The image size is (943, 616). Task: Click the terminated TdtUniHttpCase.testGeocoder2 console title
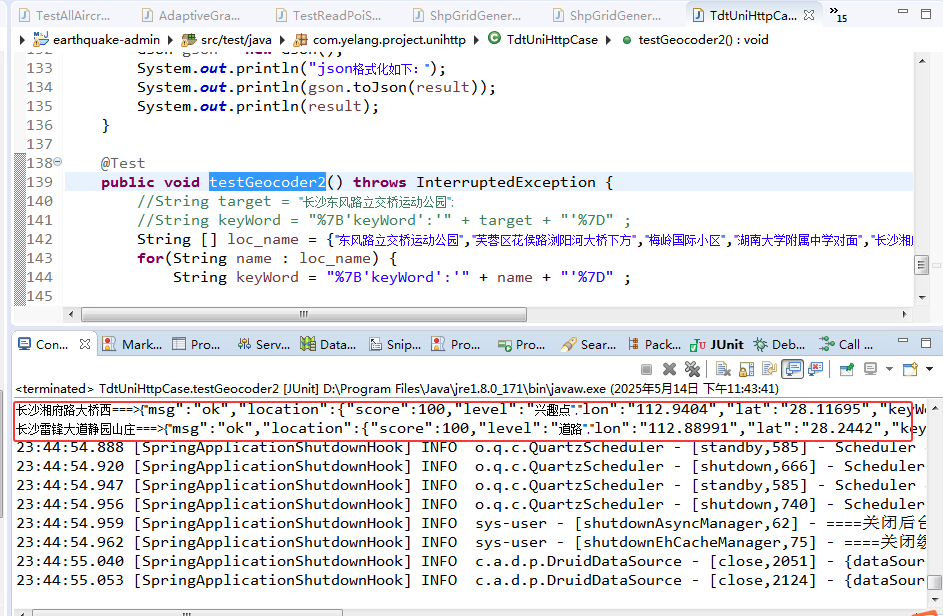coord(397,389)
